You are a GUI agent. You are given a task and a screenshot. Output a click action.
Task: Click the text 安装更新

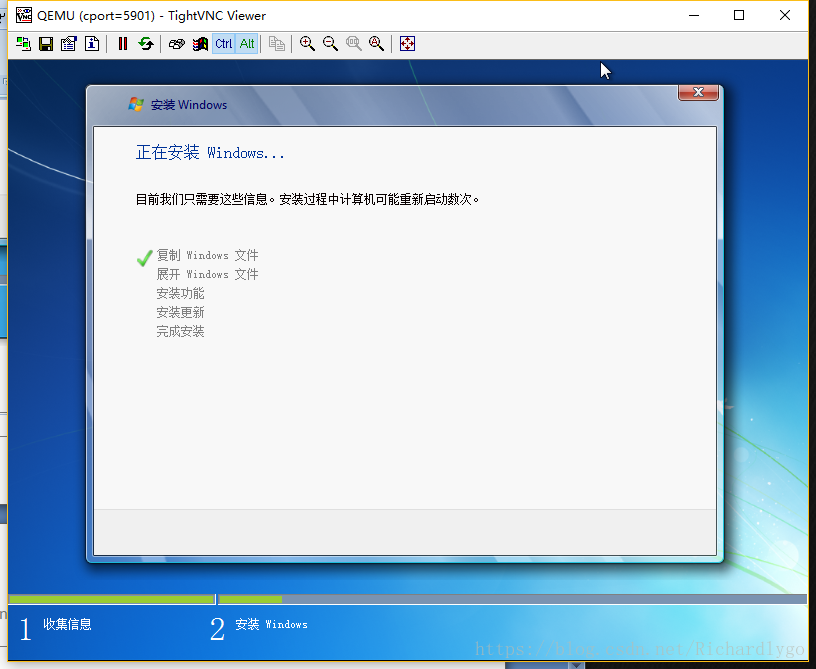coord(180,312)
